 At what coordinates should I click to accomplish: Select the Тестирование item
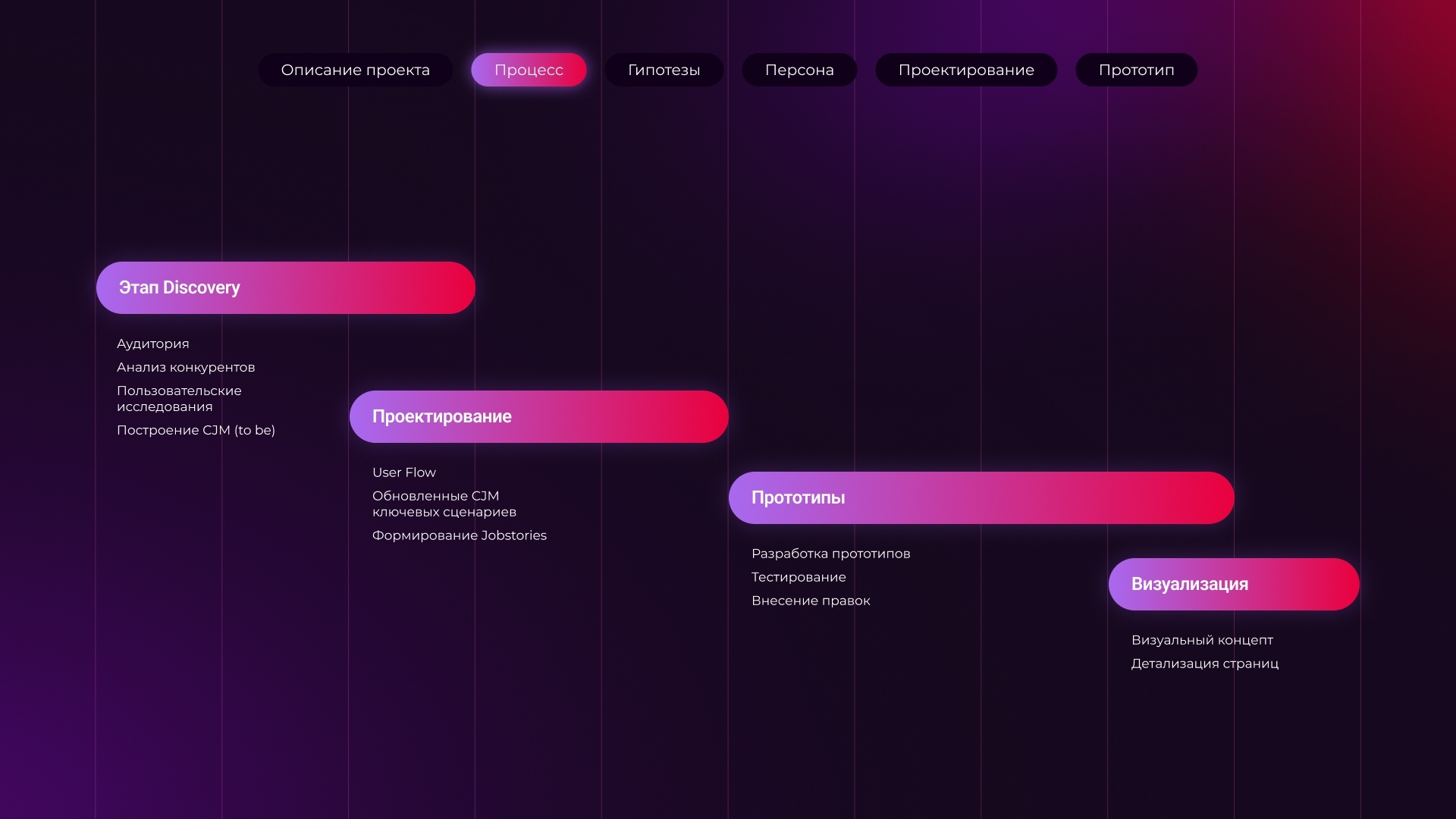coord(799,577)
